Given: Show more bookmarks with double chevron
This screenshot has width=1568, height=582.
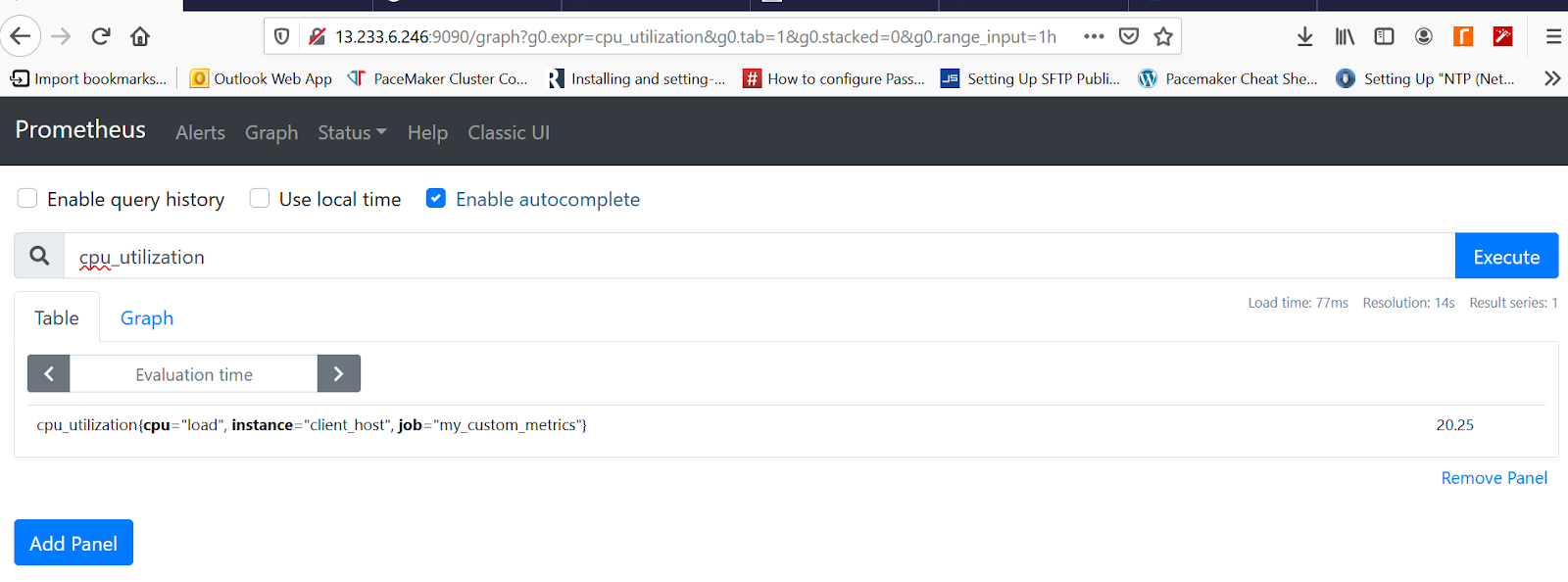Looking at the screenshot, I should pos(1552,78).
